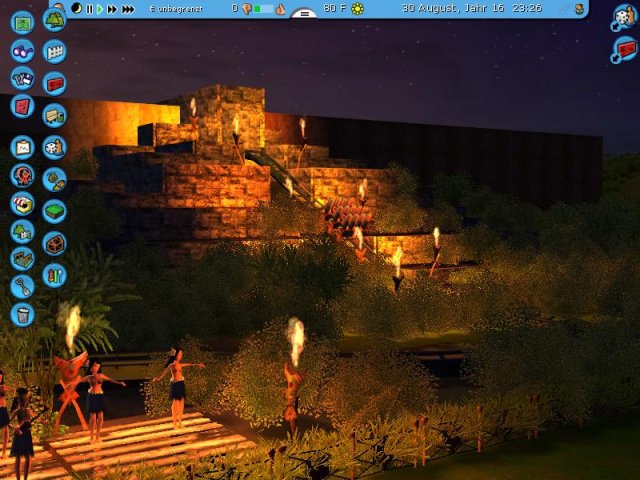Image resolution: width=640 pixels, height=480 pixels.
Task: Open the turtle and animals icon
Action: pos(55,179)
